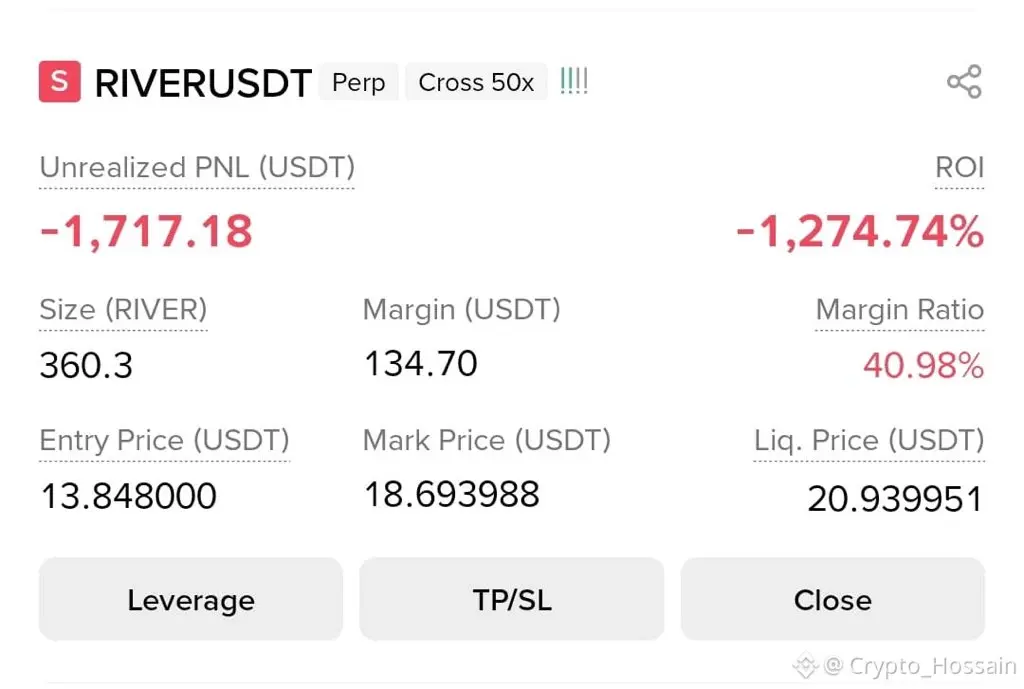Show ROI explanation via ROI label
1024x689 pixels.
pos(959,167)
